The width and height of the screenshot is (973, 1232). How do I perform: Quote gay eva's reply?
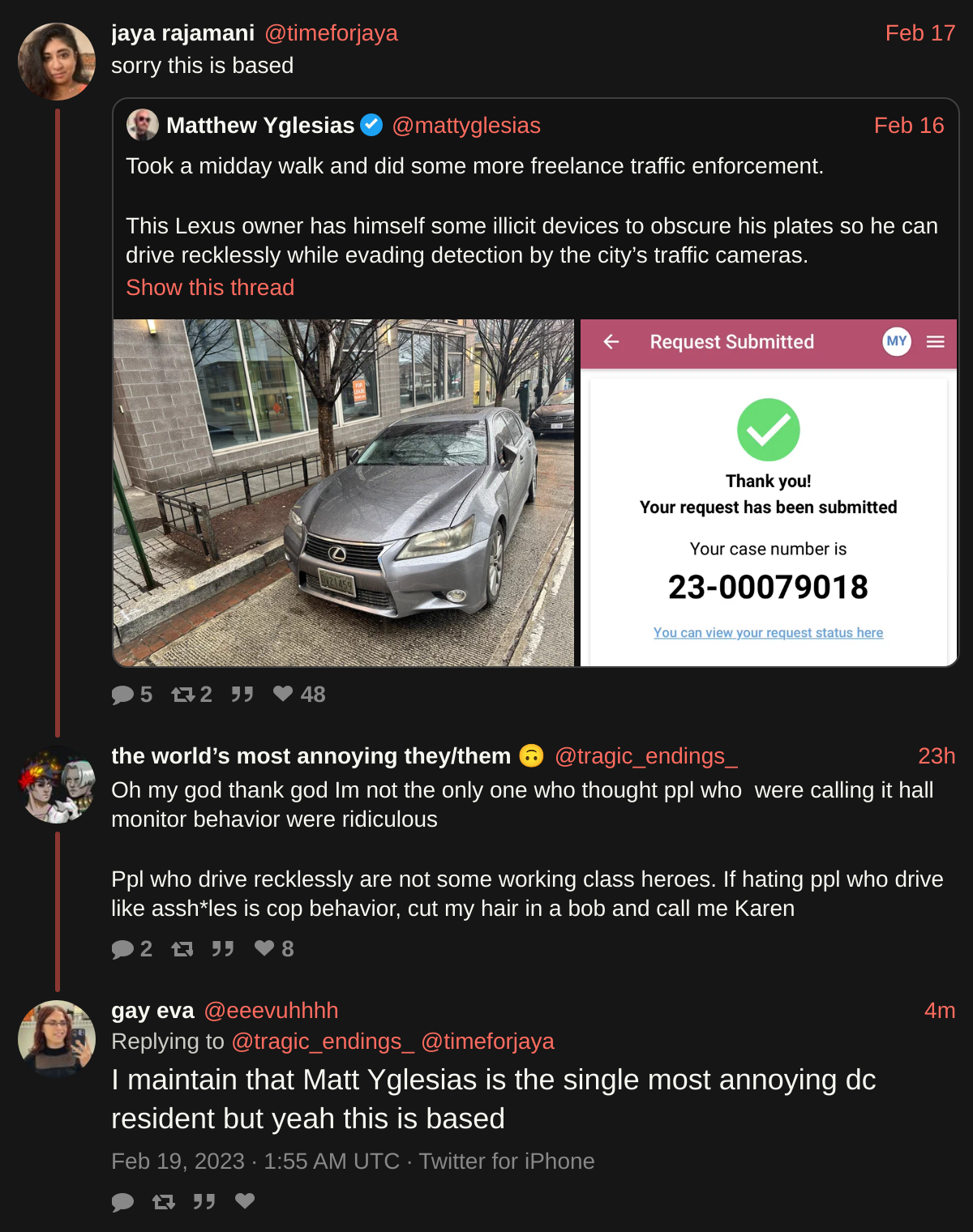tap(204, 1201)
